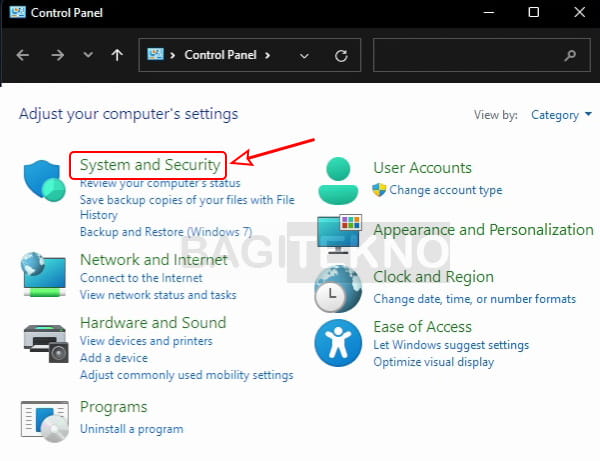
Task: Maximize the Control Panel window
Action: click(x=534, y=12)
